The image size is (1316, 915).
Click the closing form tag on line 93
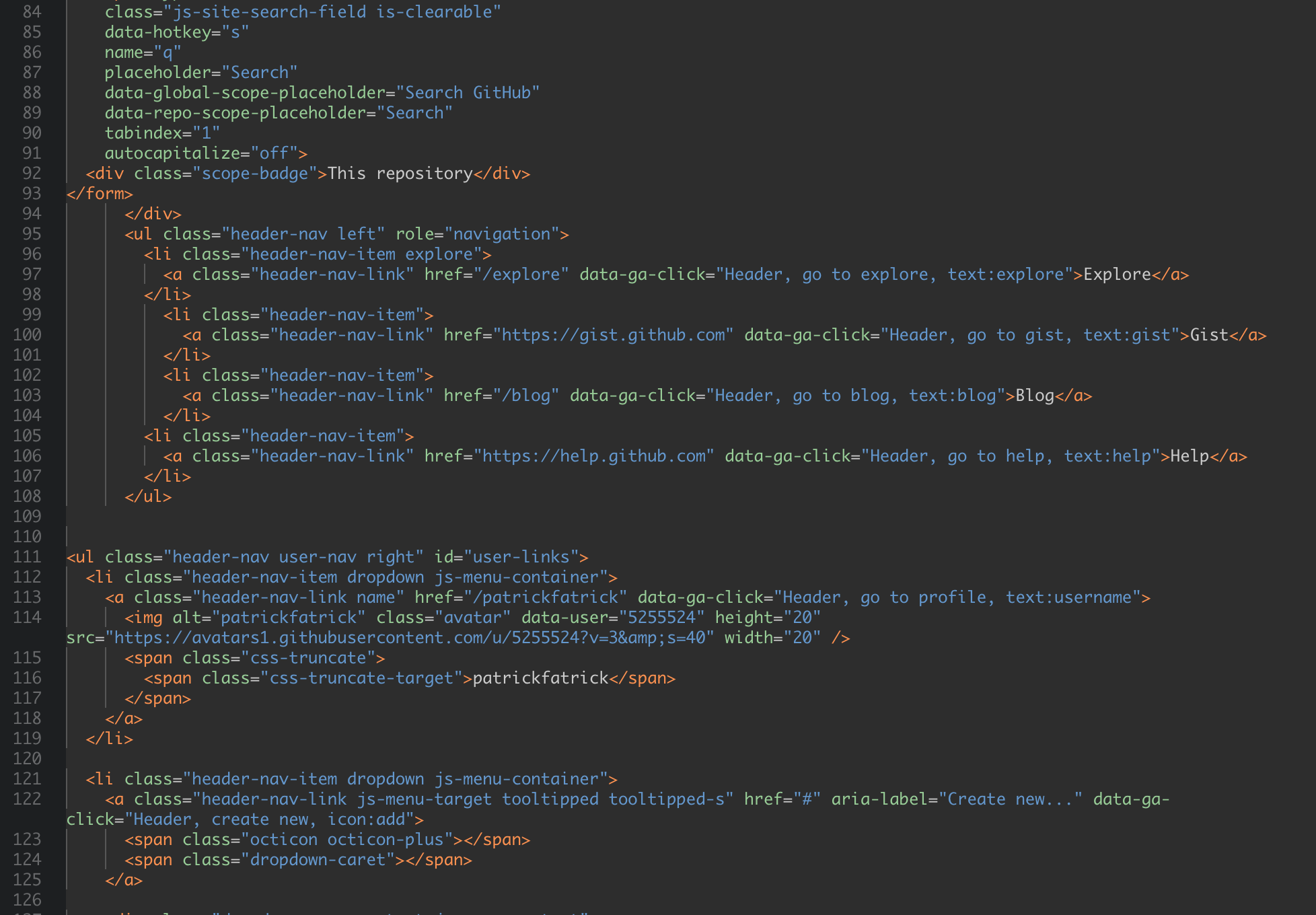point(100,194)
